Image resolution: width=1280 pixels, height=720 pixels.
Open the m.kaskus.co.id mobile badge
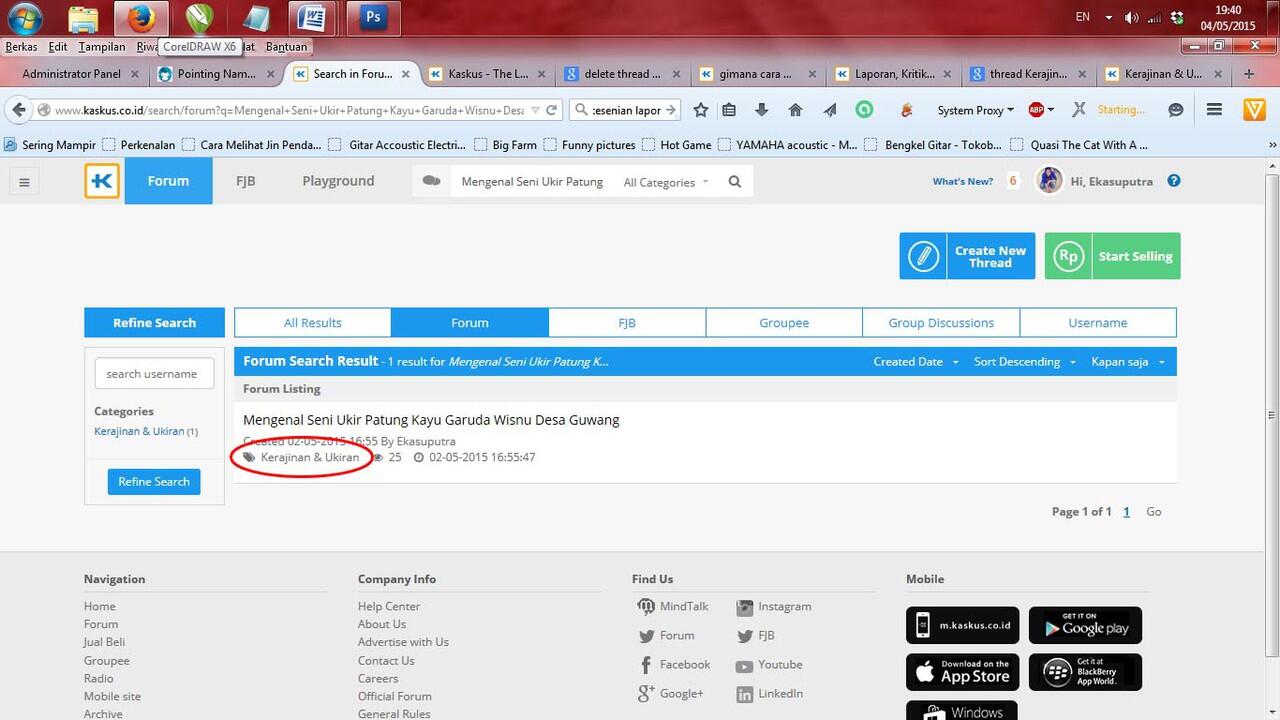point(962,625)
